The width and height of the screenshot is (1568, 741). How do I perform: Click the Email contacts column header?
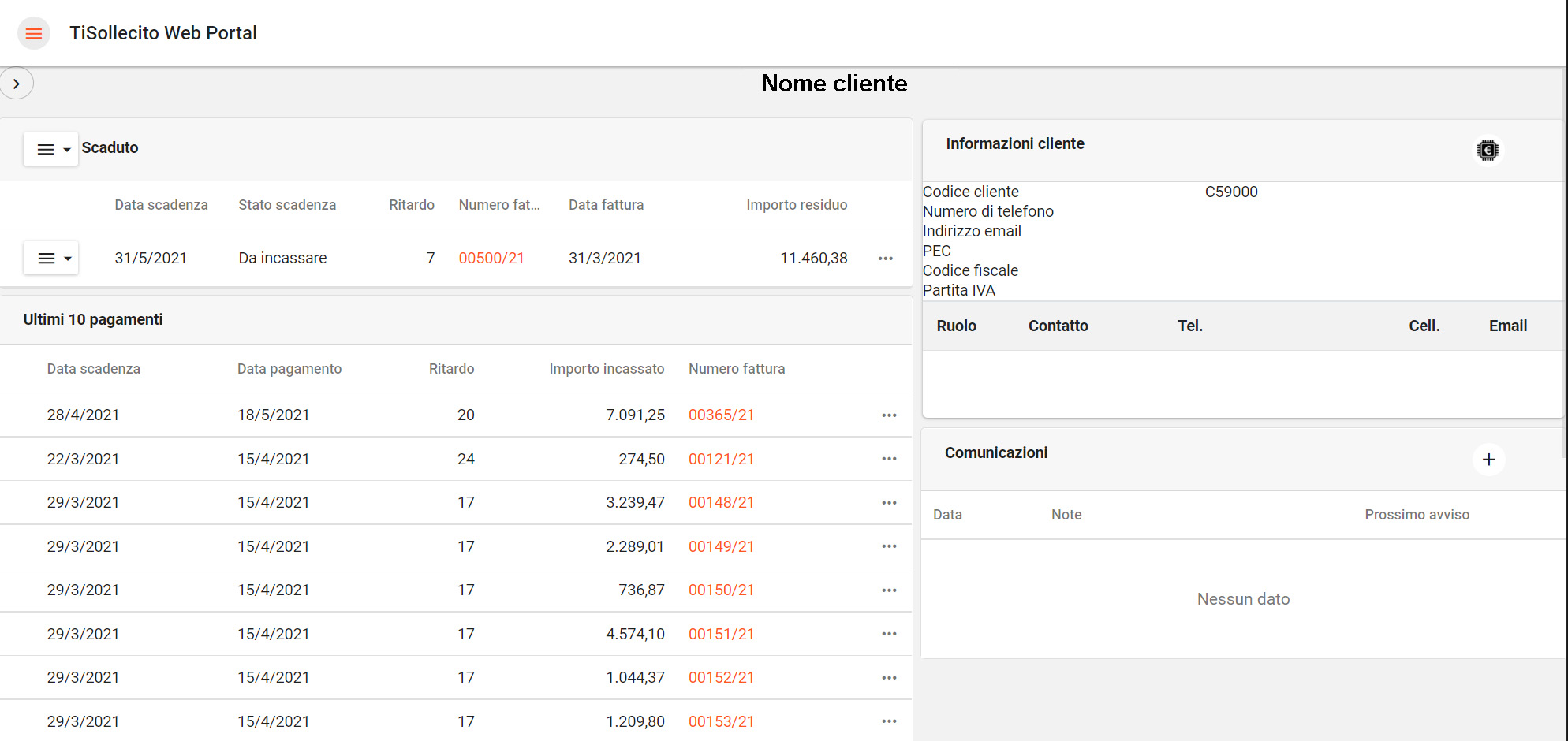(x=1507, y=326)
